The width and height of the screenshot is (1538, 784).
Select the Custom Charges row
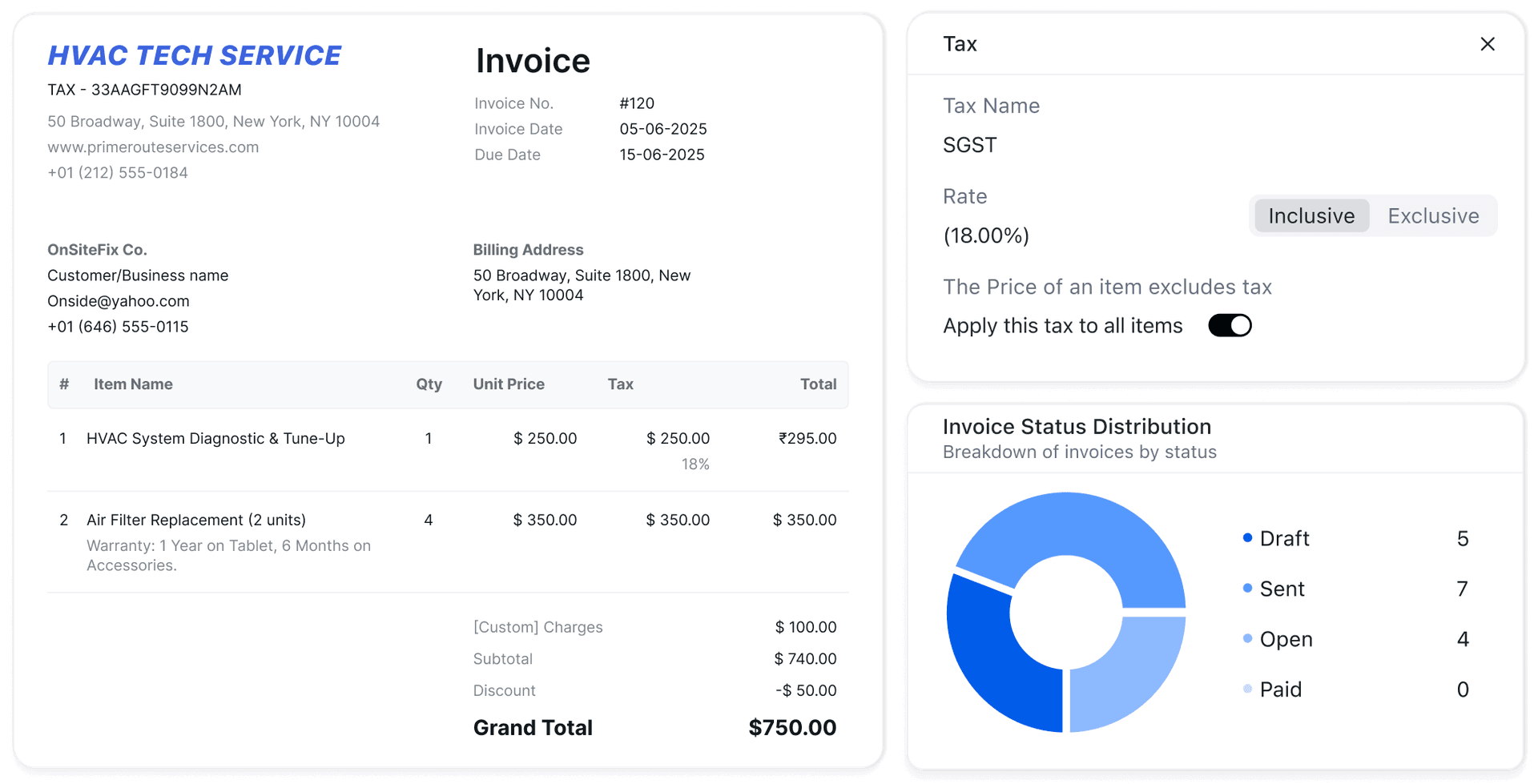click(538, 627)
